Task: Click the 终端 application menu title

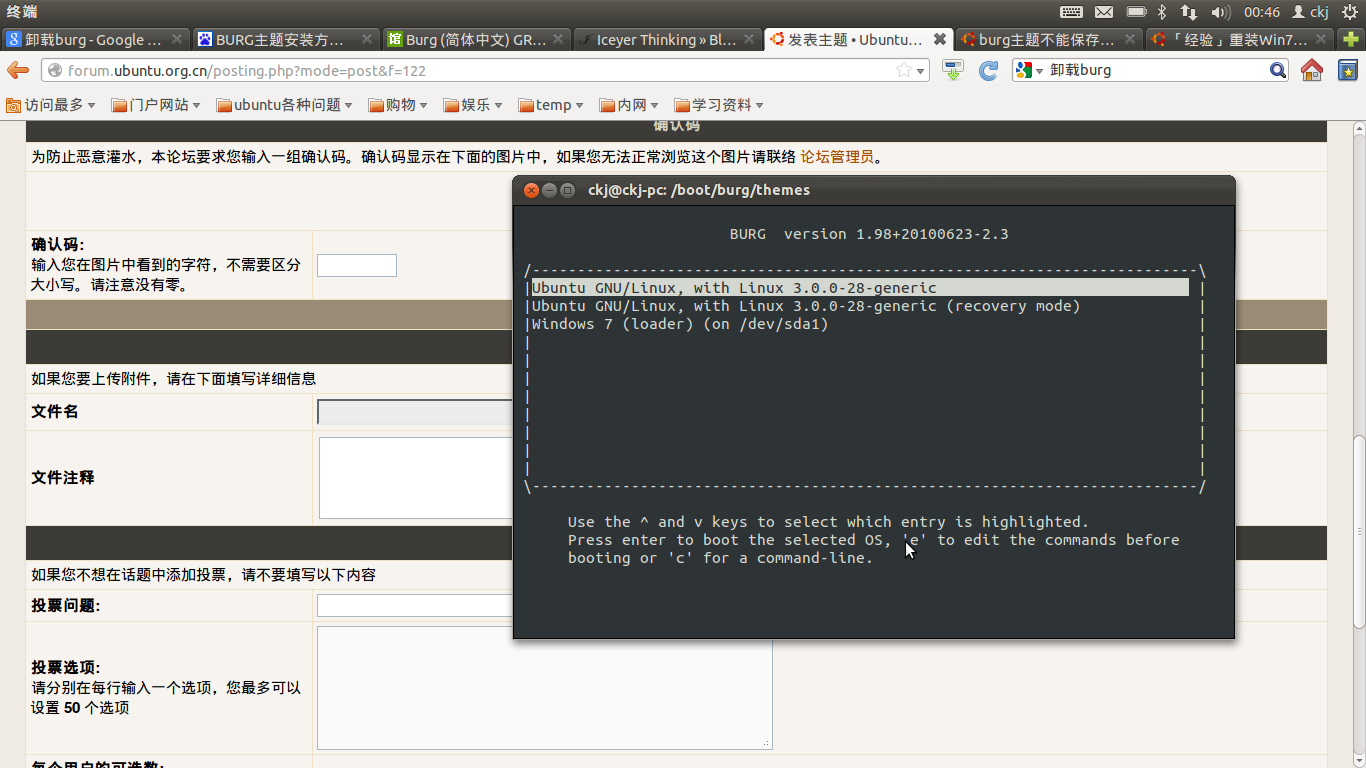Action: [22, 12]
